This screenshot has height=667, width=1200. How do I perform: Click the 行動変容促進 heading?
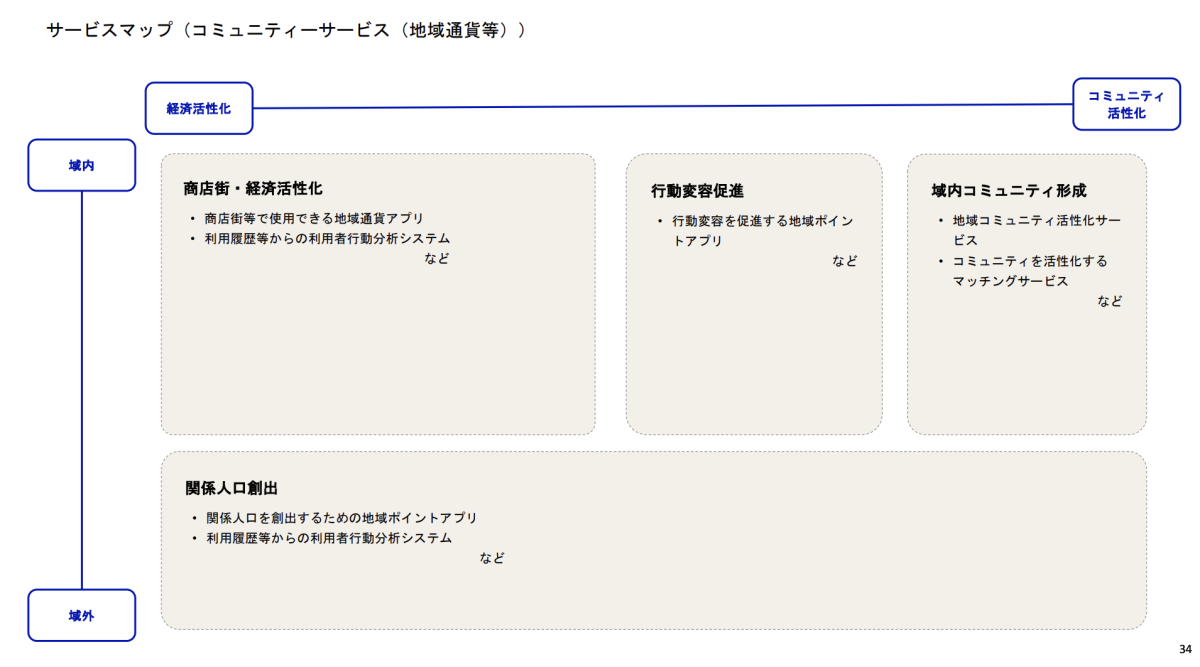pyautogui.click(x=697, y=191)
